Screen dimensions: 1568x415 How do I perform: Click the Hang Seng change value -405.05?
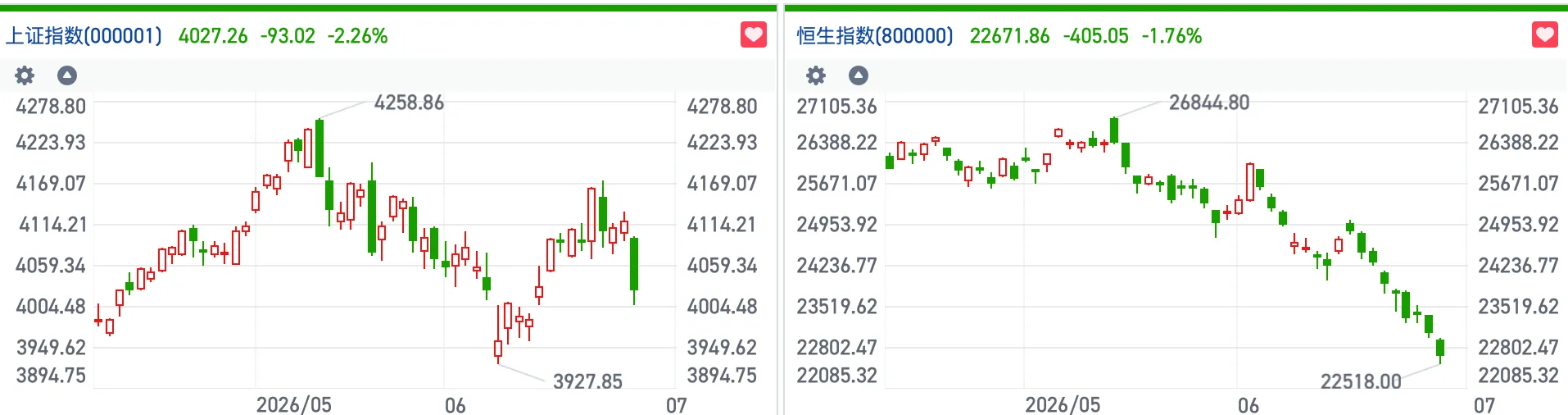1095,36
